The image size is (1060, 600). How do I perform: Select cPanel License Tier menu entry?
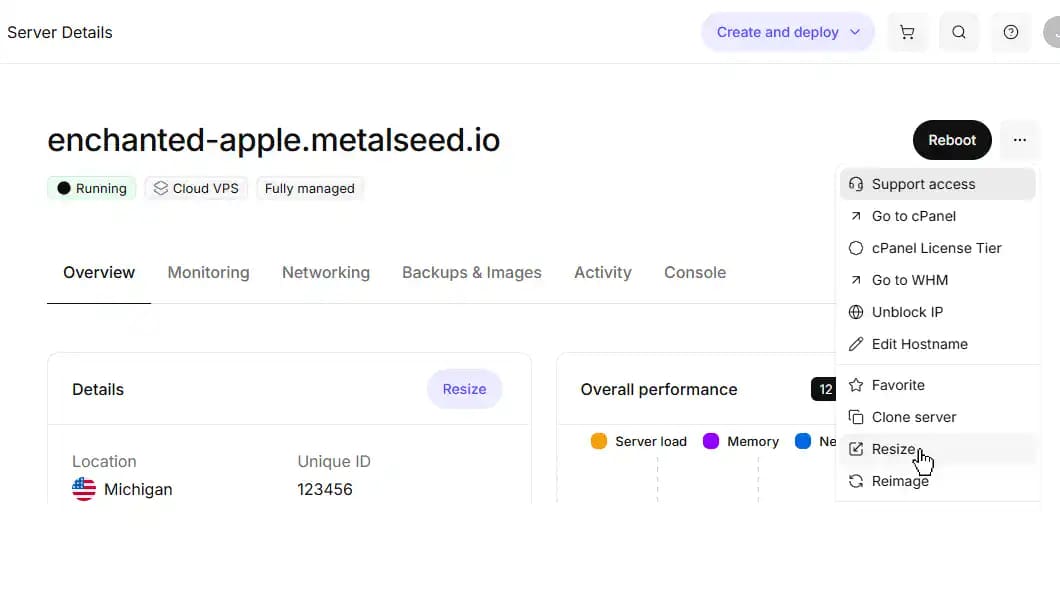[936, 248]
